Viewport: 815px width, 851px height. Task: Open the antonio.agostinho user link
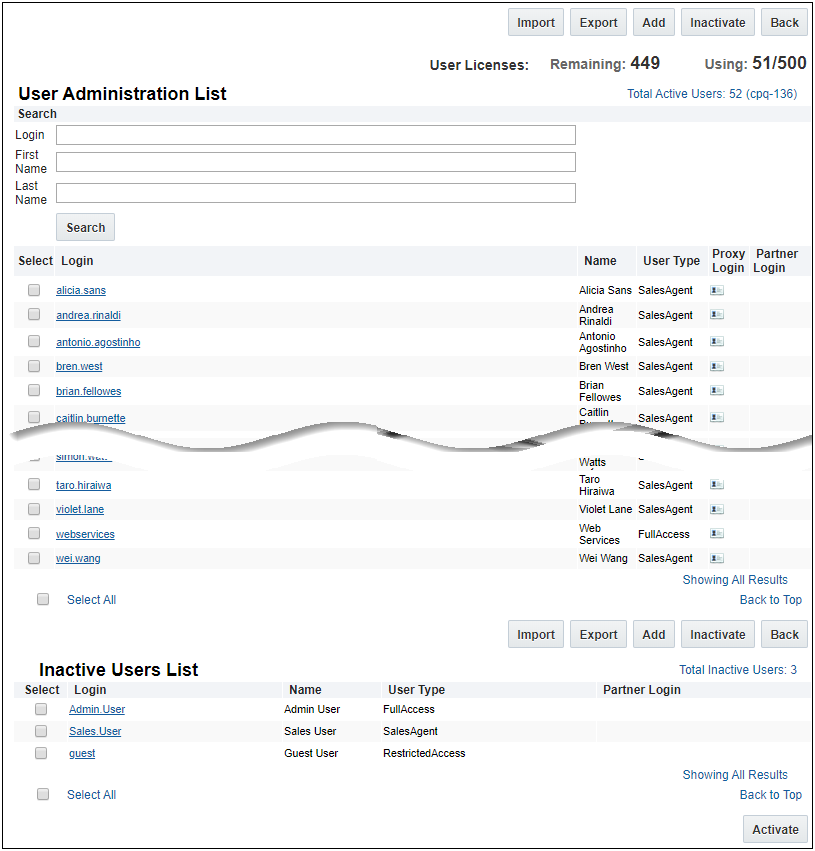[98, 342]
